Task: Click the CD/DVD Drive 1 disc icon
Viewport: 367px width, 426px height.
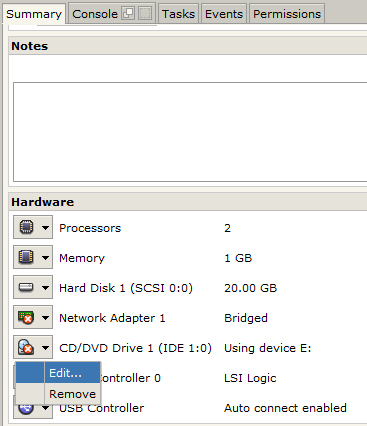Action: click(26, 347)
